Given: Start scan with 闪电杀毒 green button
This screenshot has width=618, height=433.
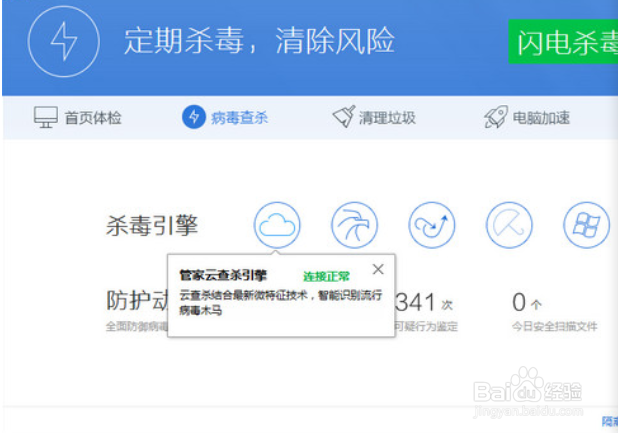Looking at the screenshot, I should 563,41.
